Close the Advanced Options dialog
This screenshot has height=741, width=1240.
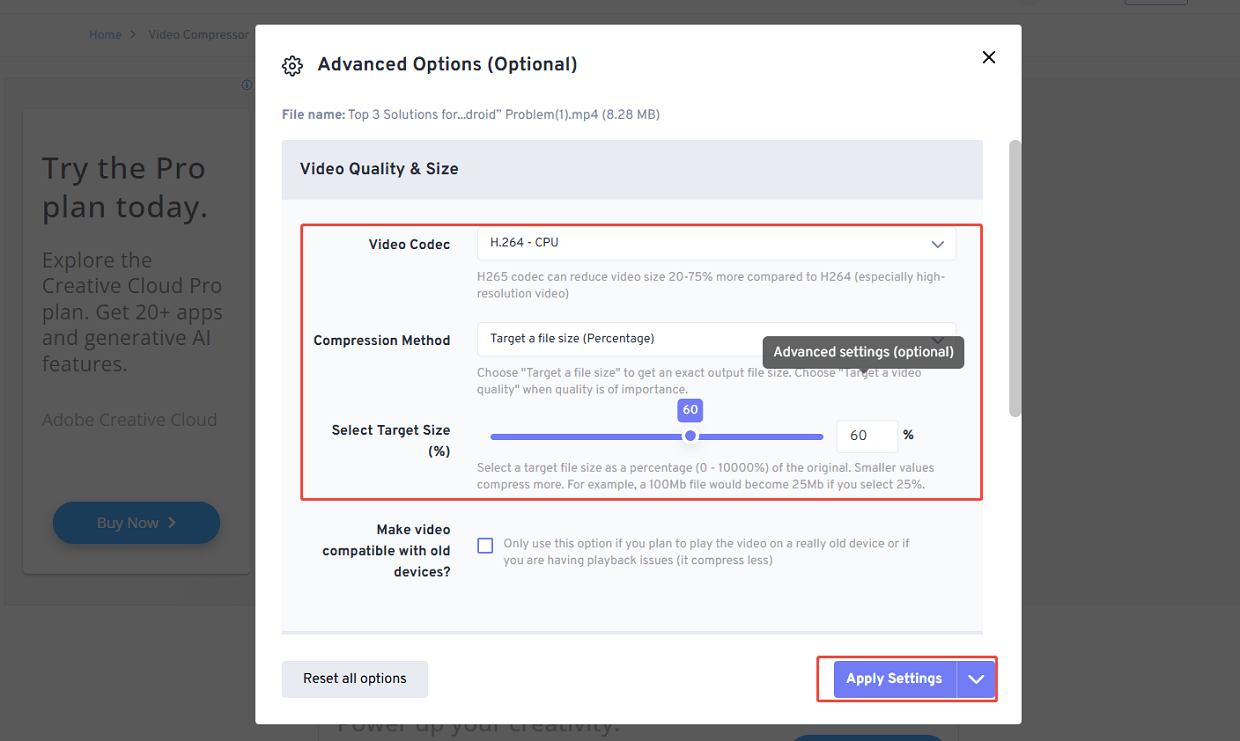point(988,57)
